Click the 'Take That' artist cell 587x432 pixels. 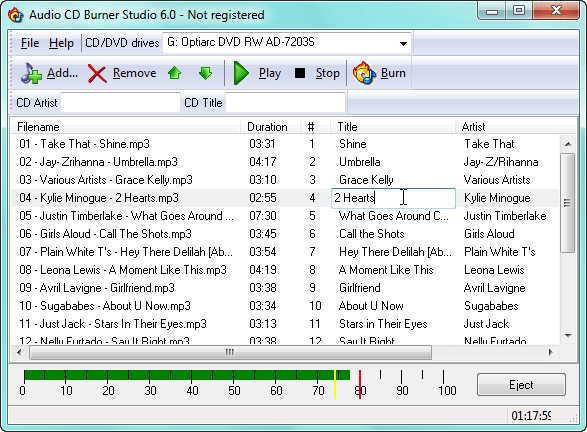(x=489, y=144)
